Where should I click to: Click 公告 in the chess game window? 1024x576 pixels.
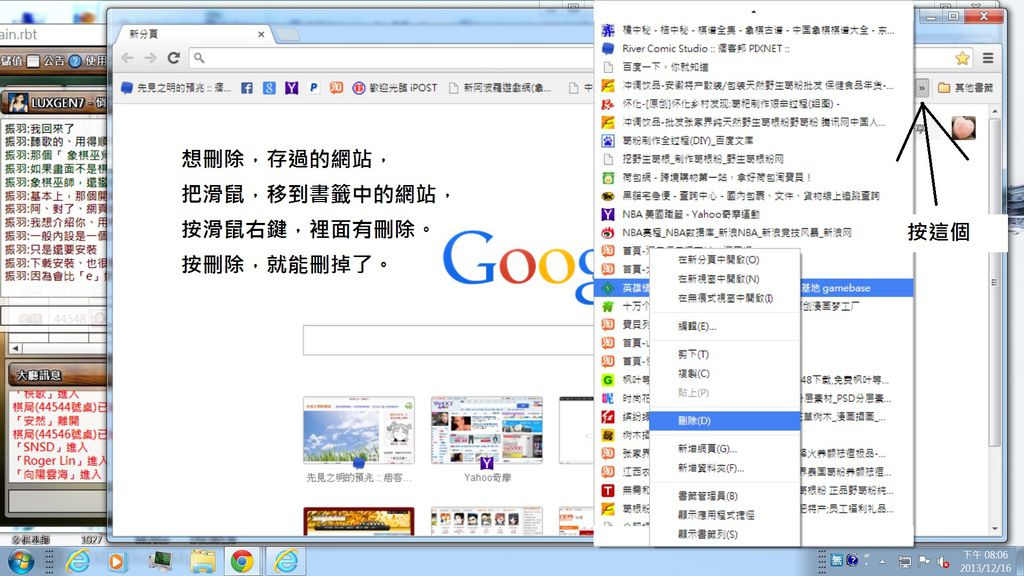pos(46,61)
